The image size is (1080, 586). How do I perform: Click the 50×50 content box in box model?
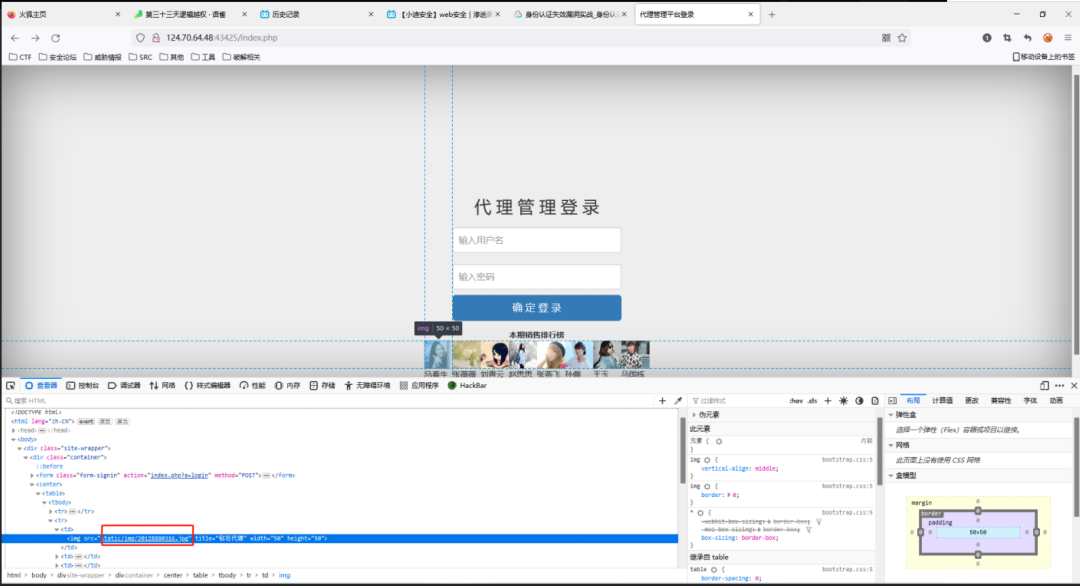point(977,532)
